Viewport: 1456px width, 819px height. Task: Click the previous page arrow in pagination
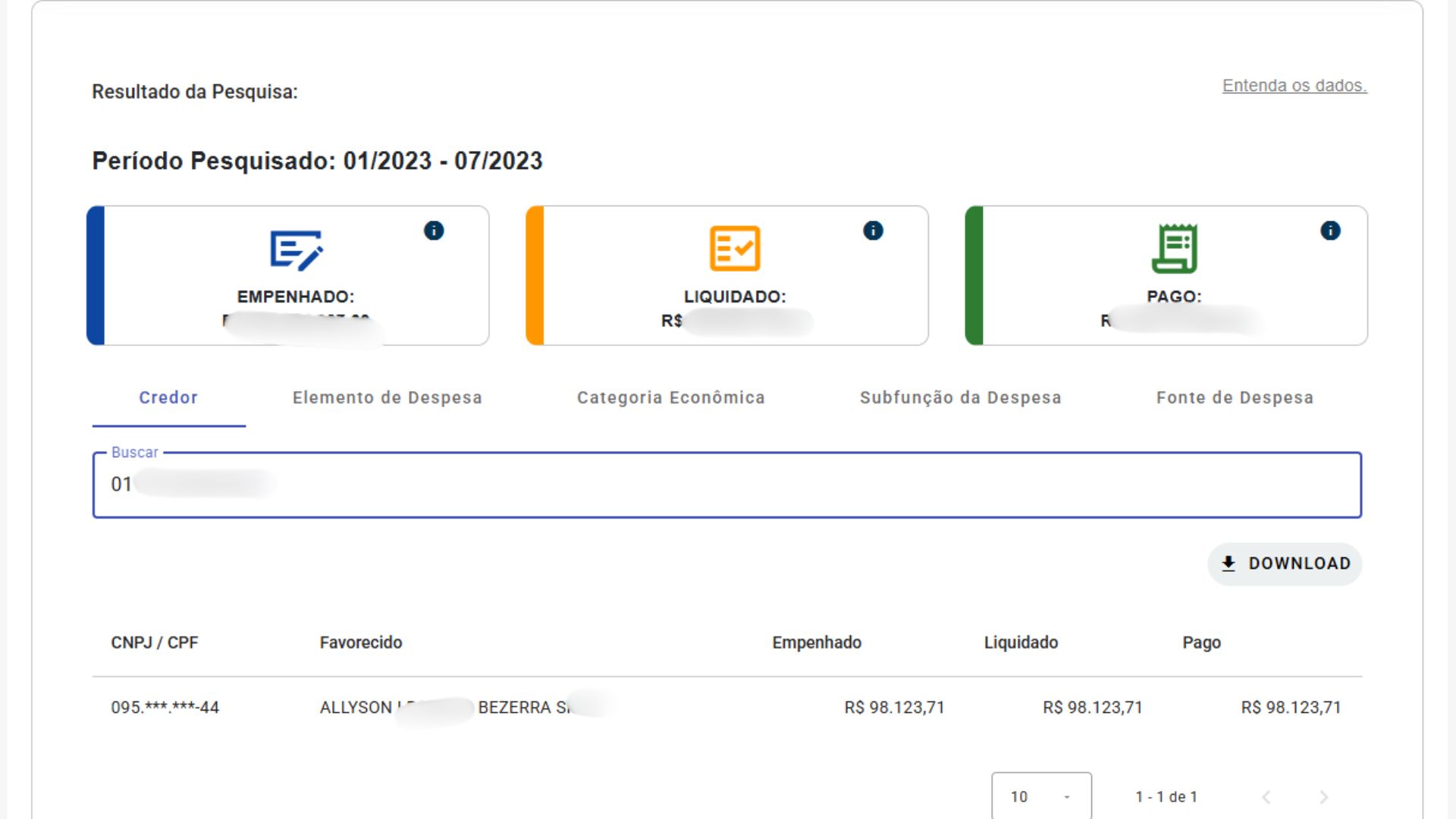tap(1266, 797)
